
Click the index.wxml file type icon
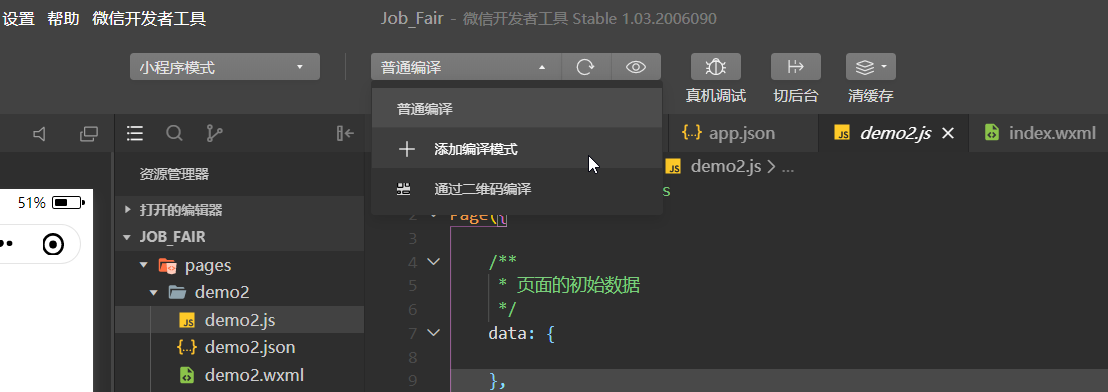pos(991,133)
